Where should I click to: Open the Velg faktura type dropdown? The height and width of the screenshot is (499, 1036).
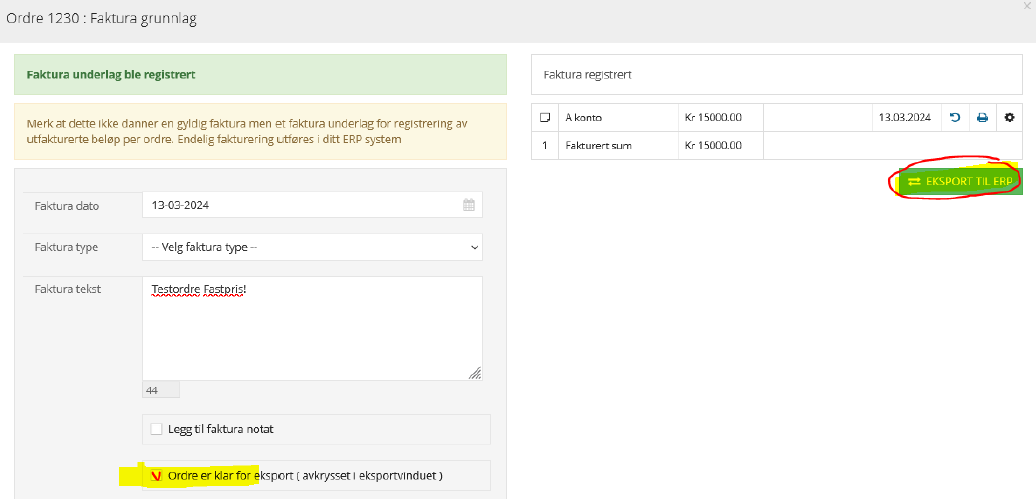point(312,247)
